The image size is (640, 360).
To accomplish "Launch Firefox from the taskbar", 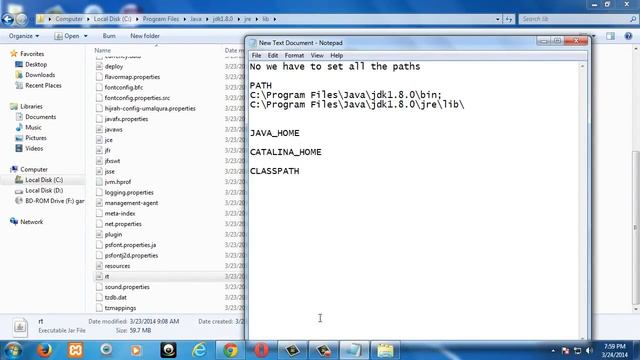I will [44, 350].
